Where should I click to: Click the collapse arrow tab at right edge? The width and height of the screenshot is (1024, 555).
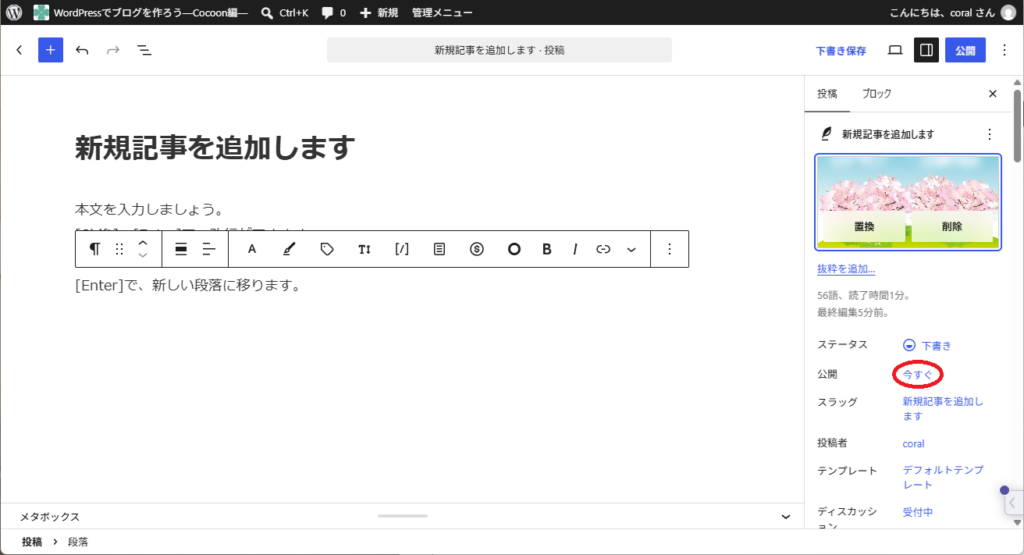[1012, 503]
